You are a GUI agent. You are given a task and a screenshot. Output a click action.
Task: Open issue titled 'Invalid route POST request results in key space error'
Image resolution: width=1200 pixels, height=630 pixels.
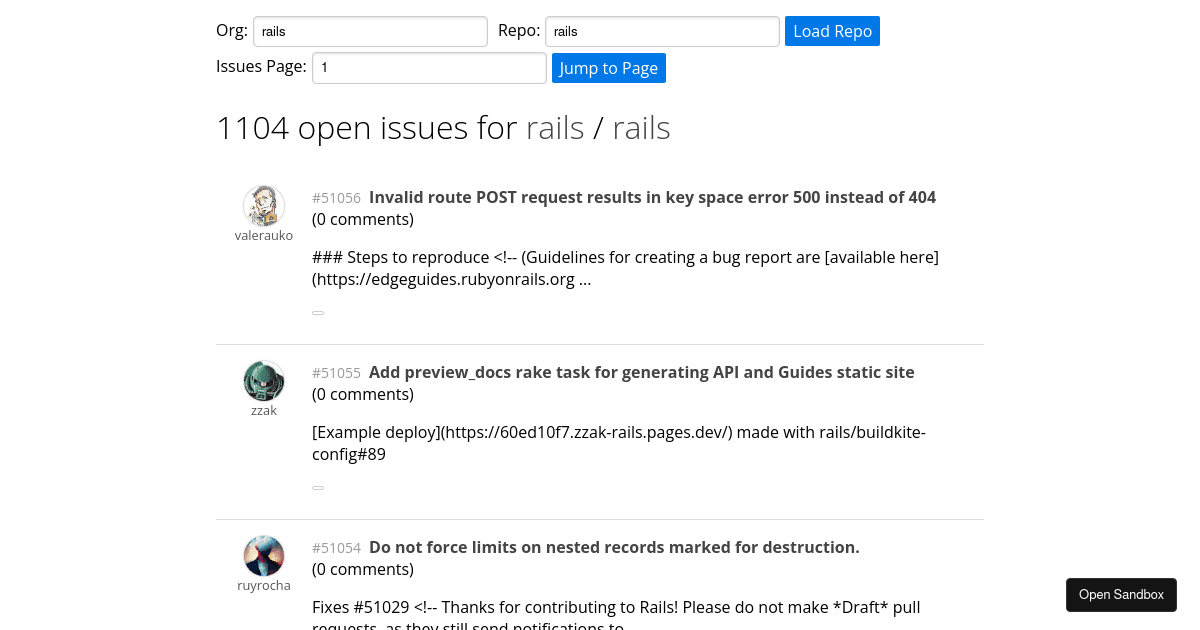652,197
